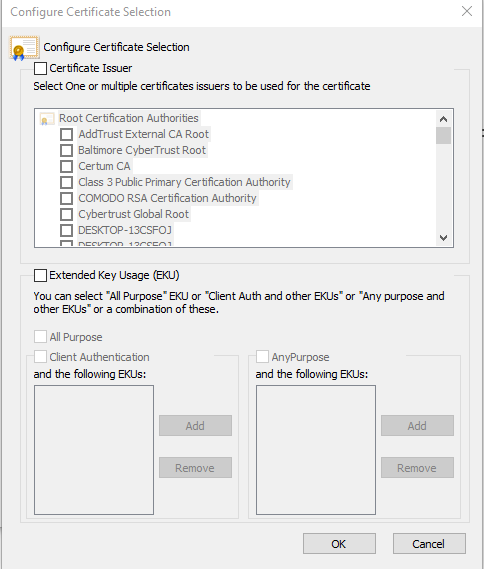The image size is (484, 569).
Task: Click Remove under AnyPurpose EKUs
Action: pyautogui.click(x=417, y=468)
